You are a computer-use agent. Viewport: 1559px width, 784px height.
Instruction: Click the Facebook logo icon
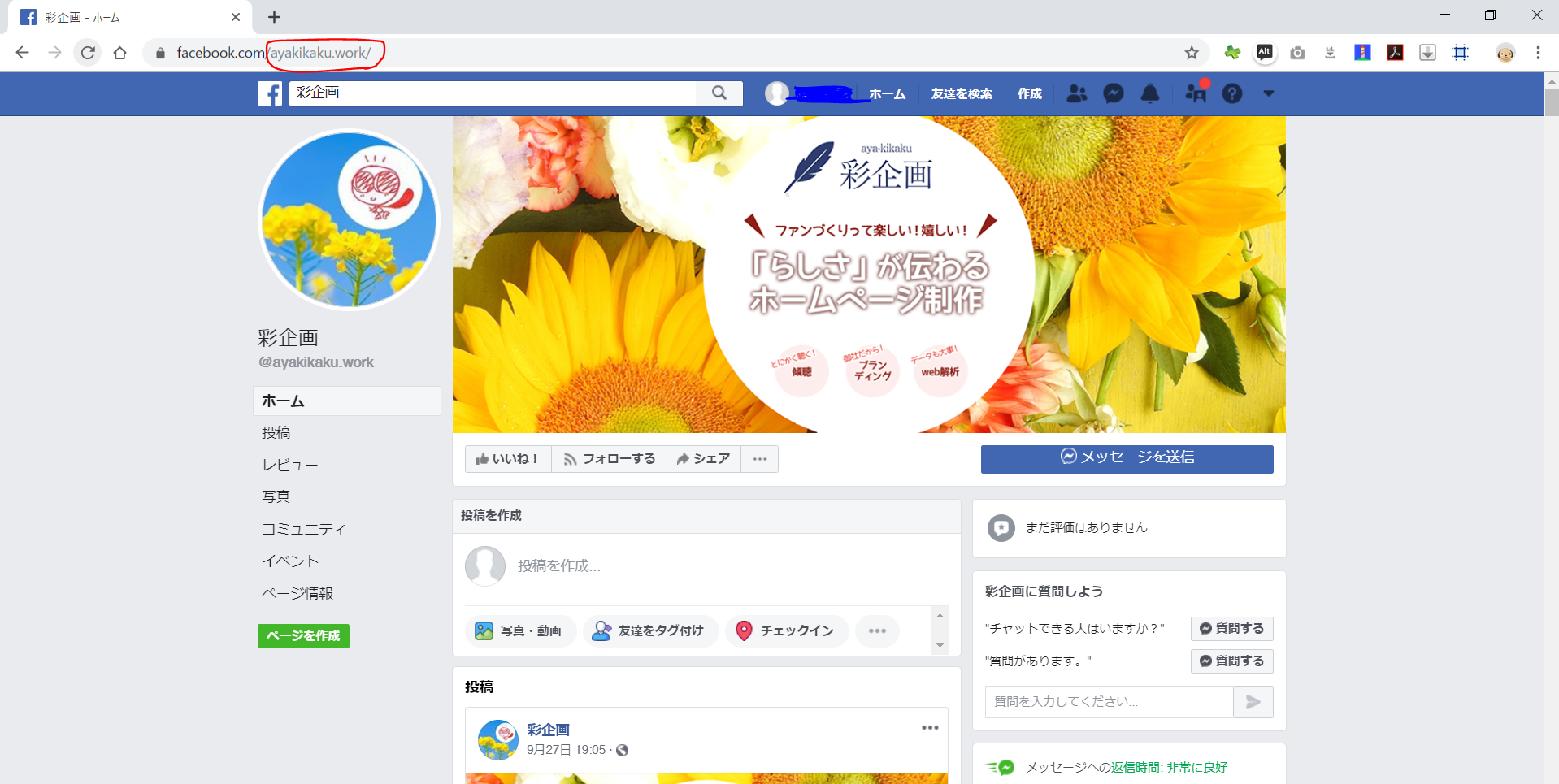(x=270, y=93)
